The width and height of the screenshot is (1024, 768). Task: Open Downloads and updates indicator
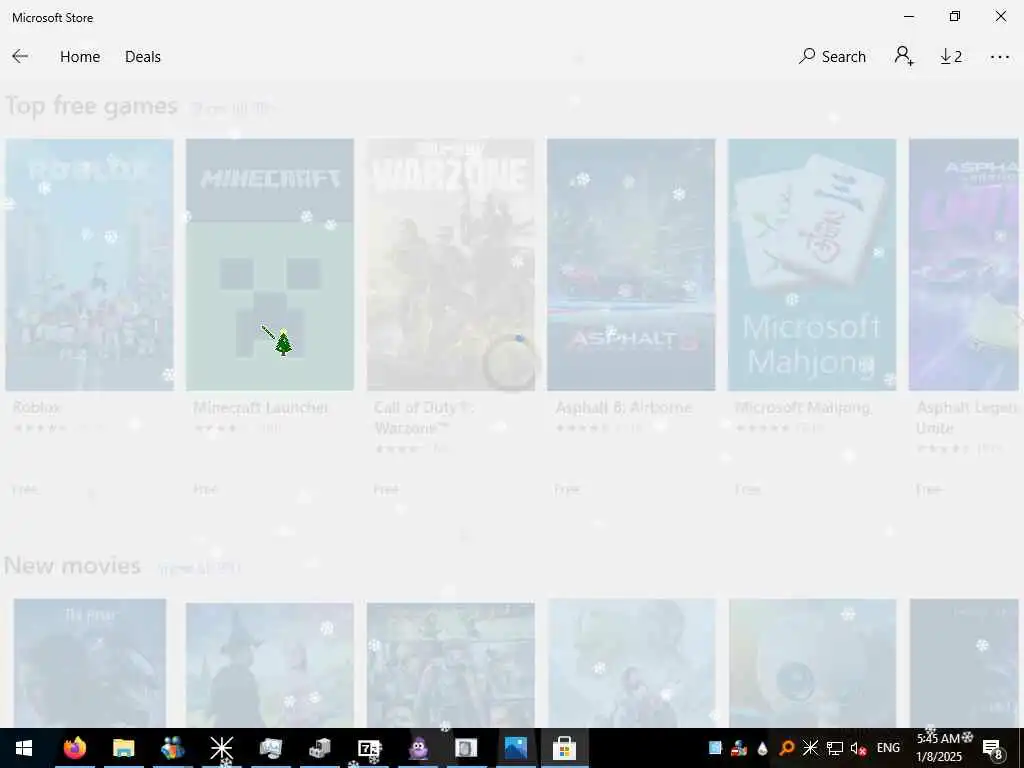[951, 57]
